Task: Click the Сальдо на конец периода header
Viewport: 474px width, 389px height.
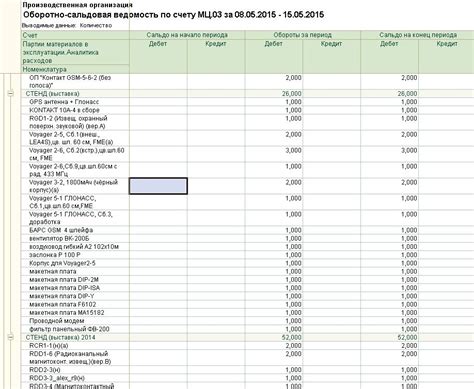Action: click(x=418, y=35)
